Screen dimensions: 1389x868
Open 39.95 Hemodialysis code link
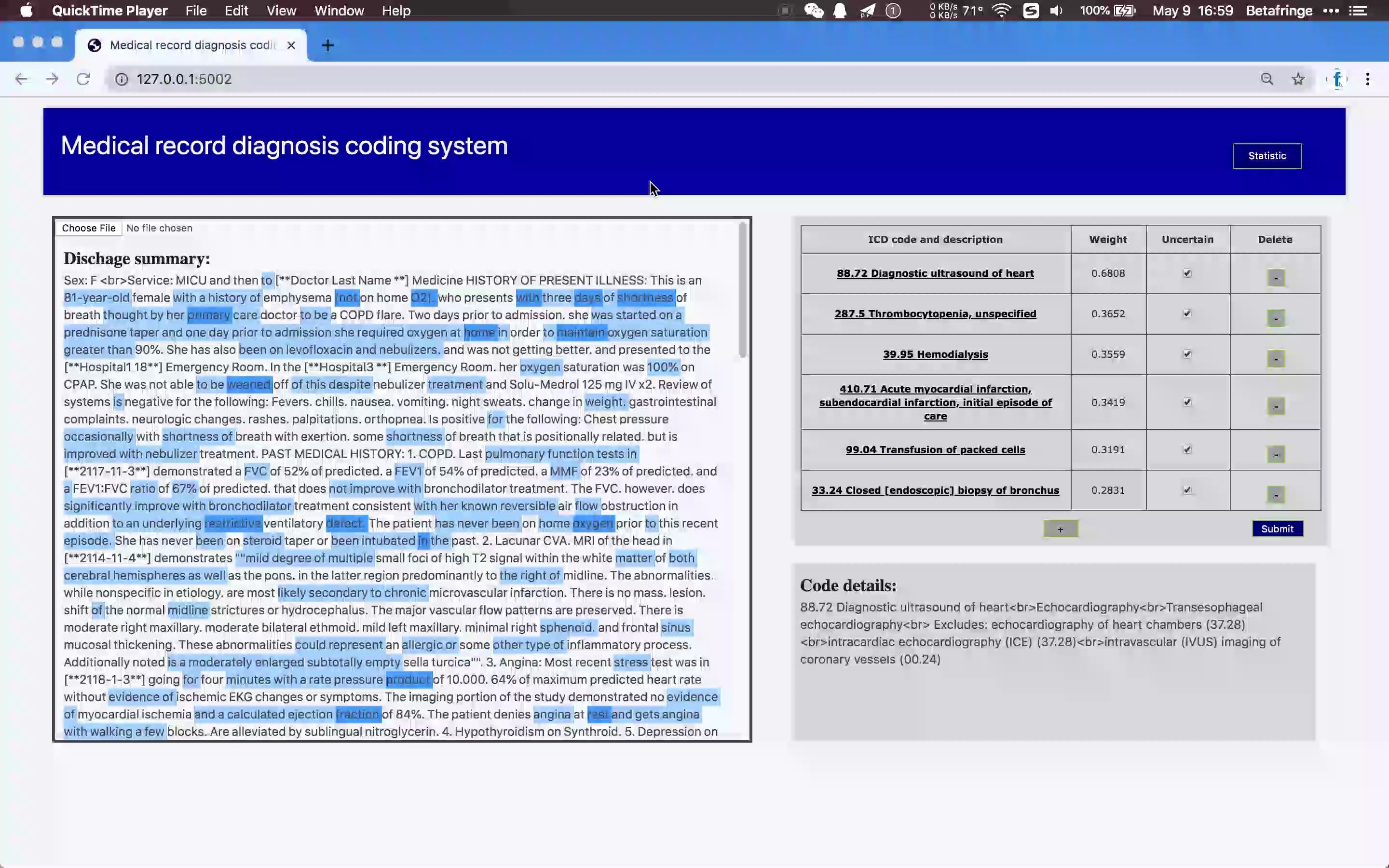pos(935,354)
